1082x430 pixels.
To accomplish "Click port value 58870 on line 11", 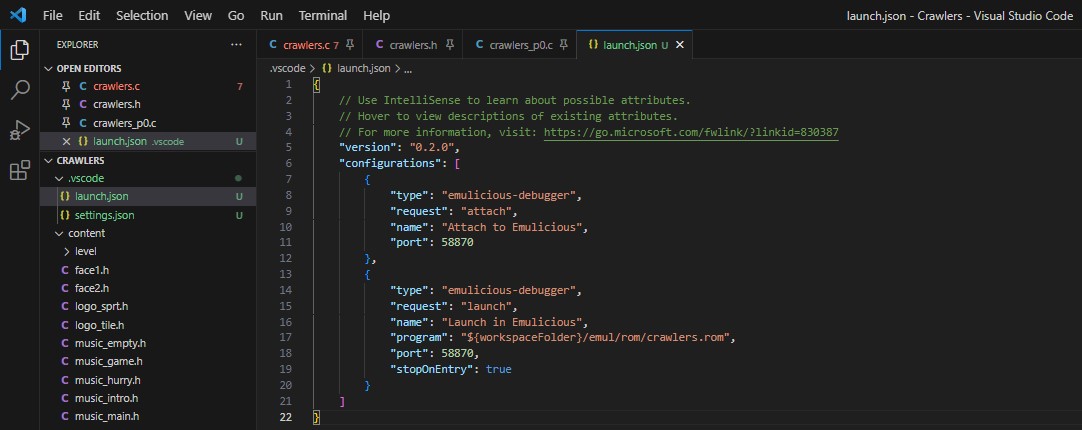I will pyautogui.click(x=457, y=243).
